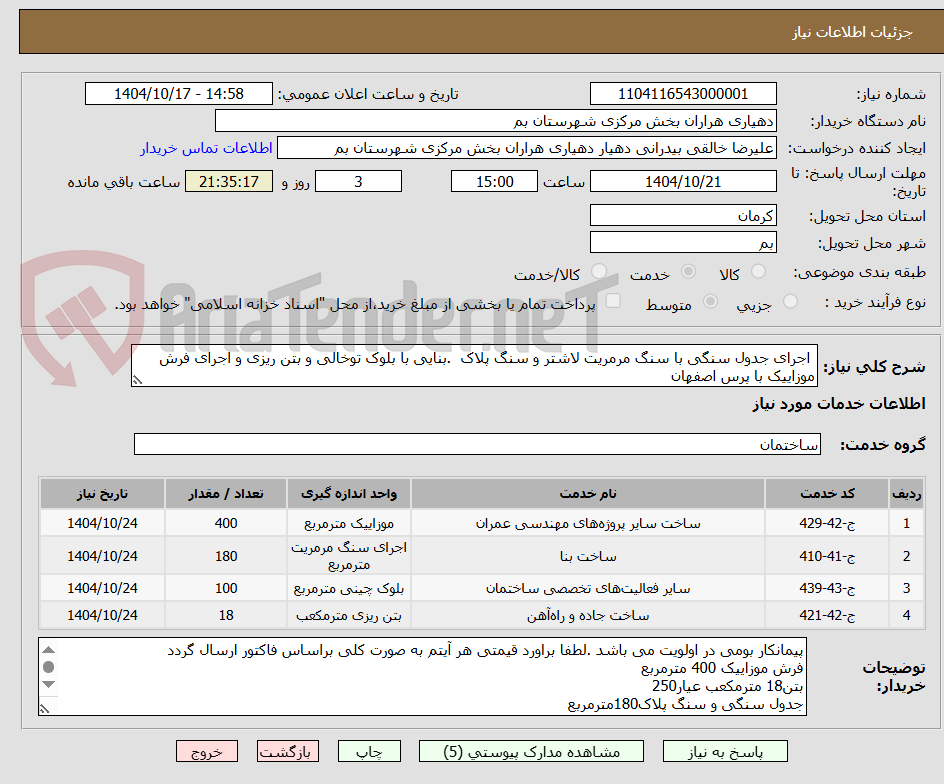Click the تعداد / مقدار column header

tap(226, 493)
